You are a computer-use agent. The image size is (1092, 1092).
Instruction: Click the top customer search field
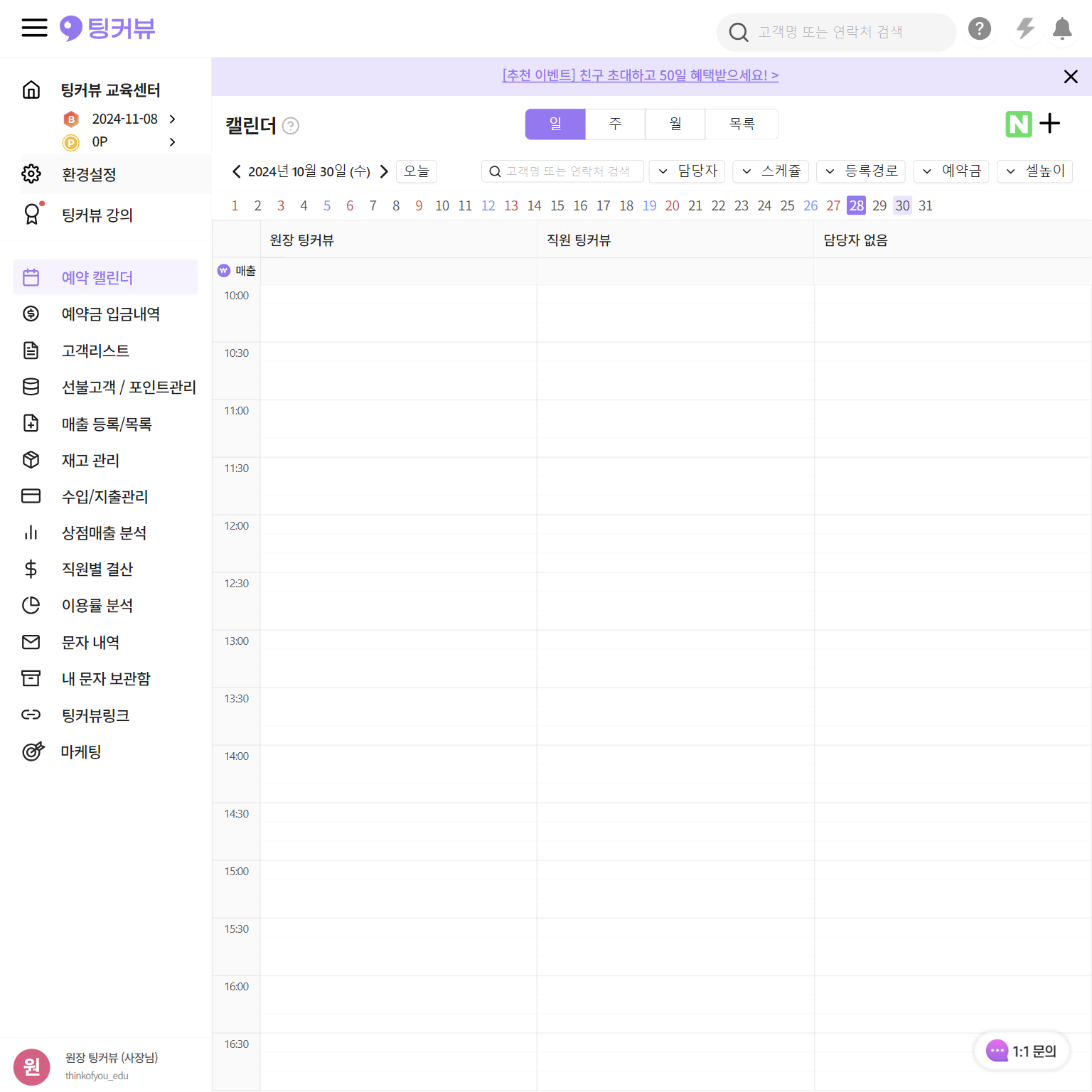(x=836, y=32)
